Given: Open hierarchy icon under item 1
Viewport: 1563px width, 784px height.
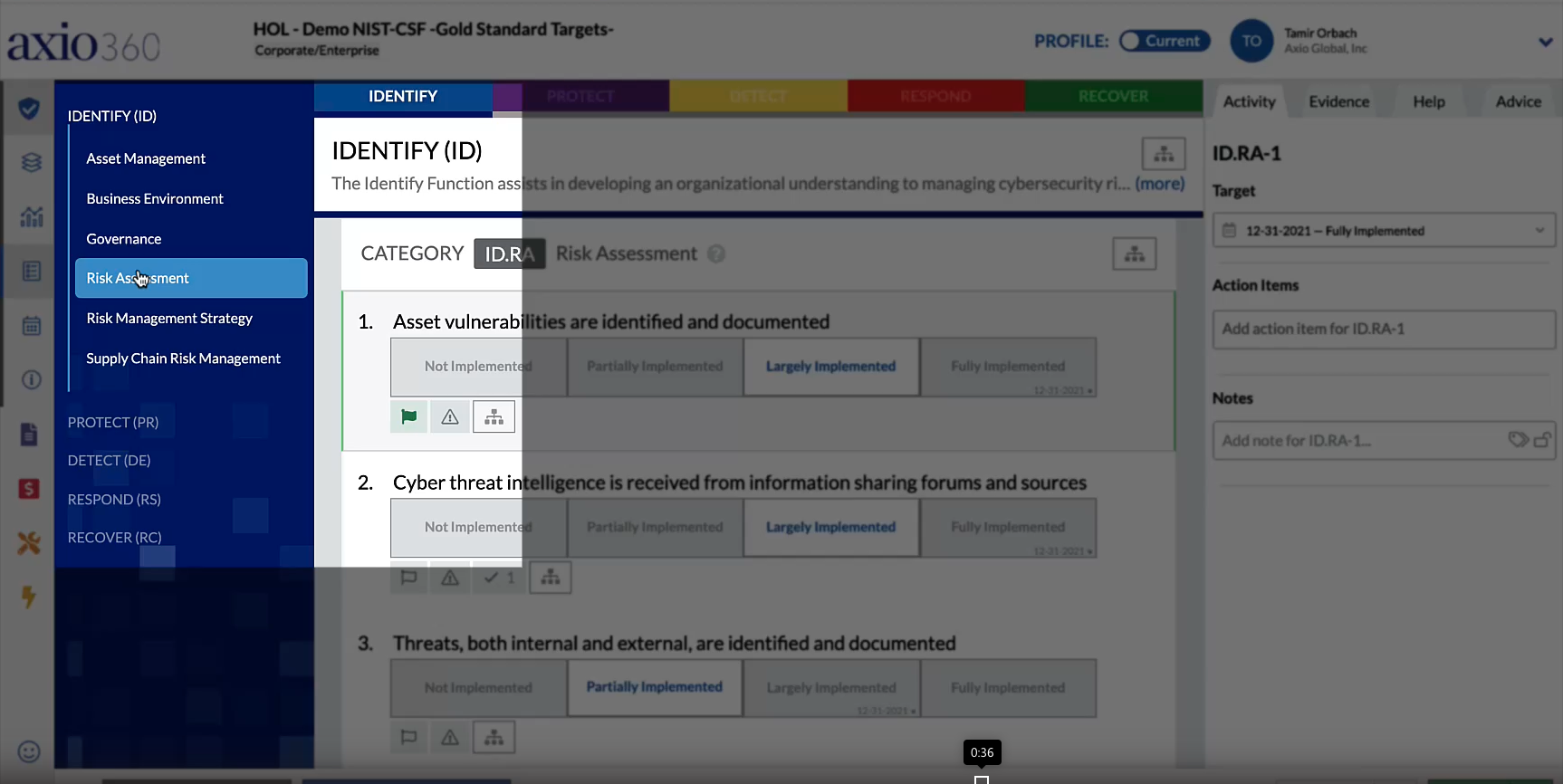Looking at the screenshot, I should click(x=494, y=416).
